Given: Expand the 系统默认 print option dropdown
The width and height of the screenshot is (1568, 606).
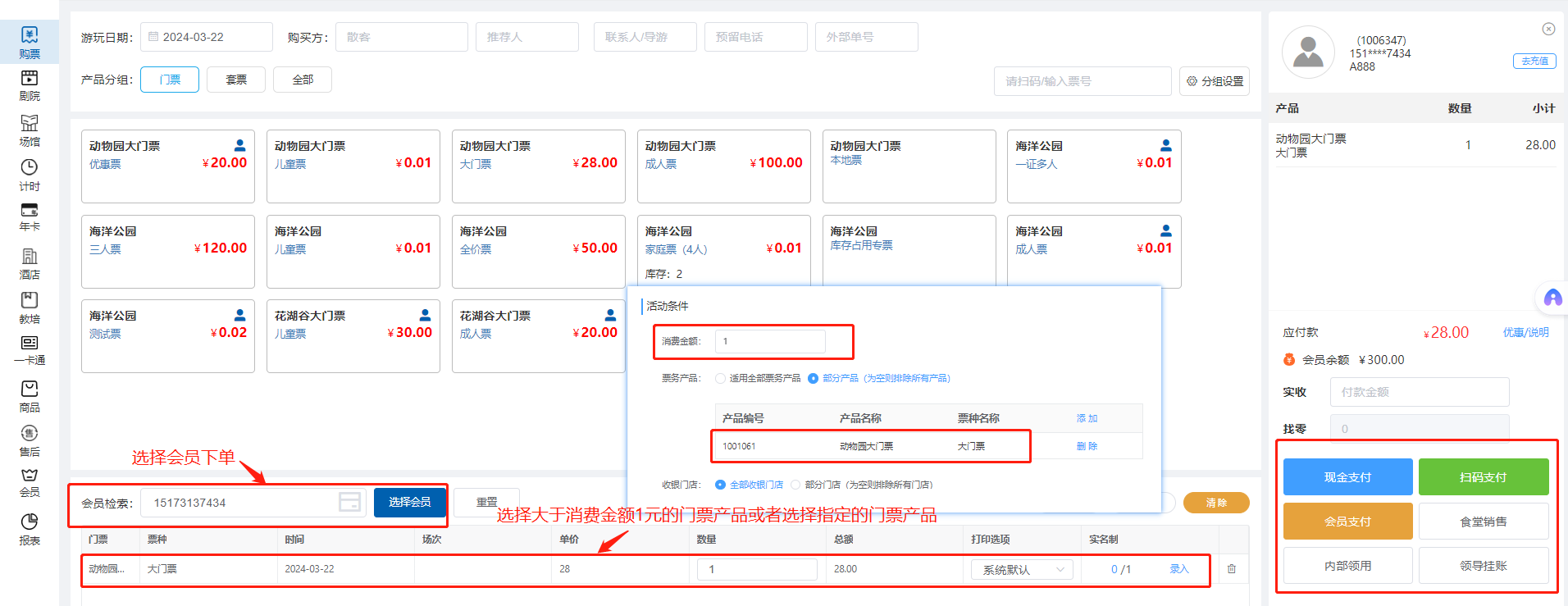Looking at the screenshot, I should click(x=1022, y=569).
